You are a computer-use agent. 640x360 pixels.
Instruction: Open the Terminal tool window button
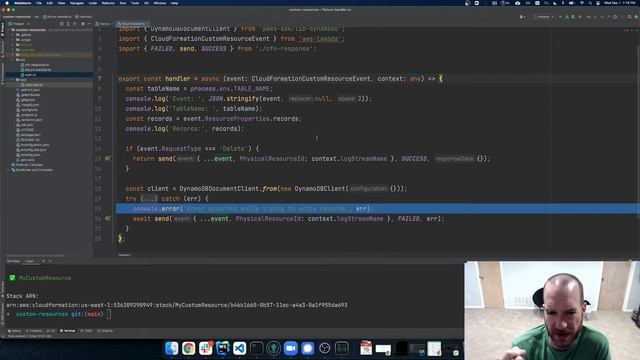[68, 331]
